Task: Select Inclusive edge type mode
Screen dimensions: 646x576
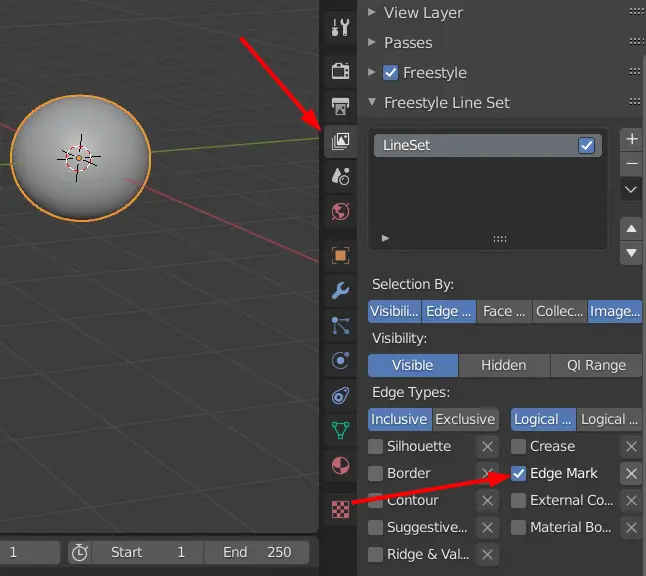Action: 400,419
